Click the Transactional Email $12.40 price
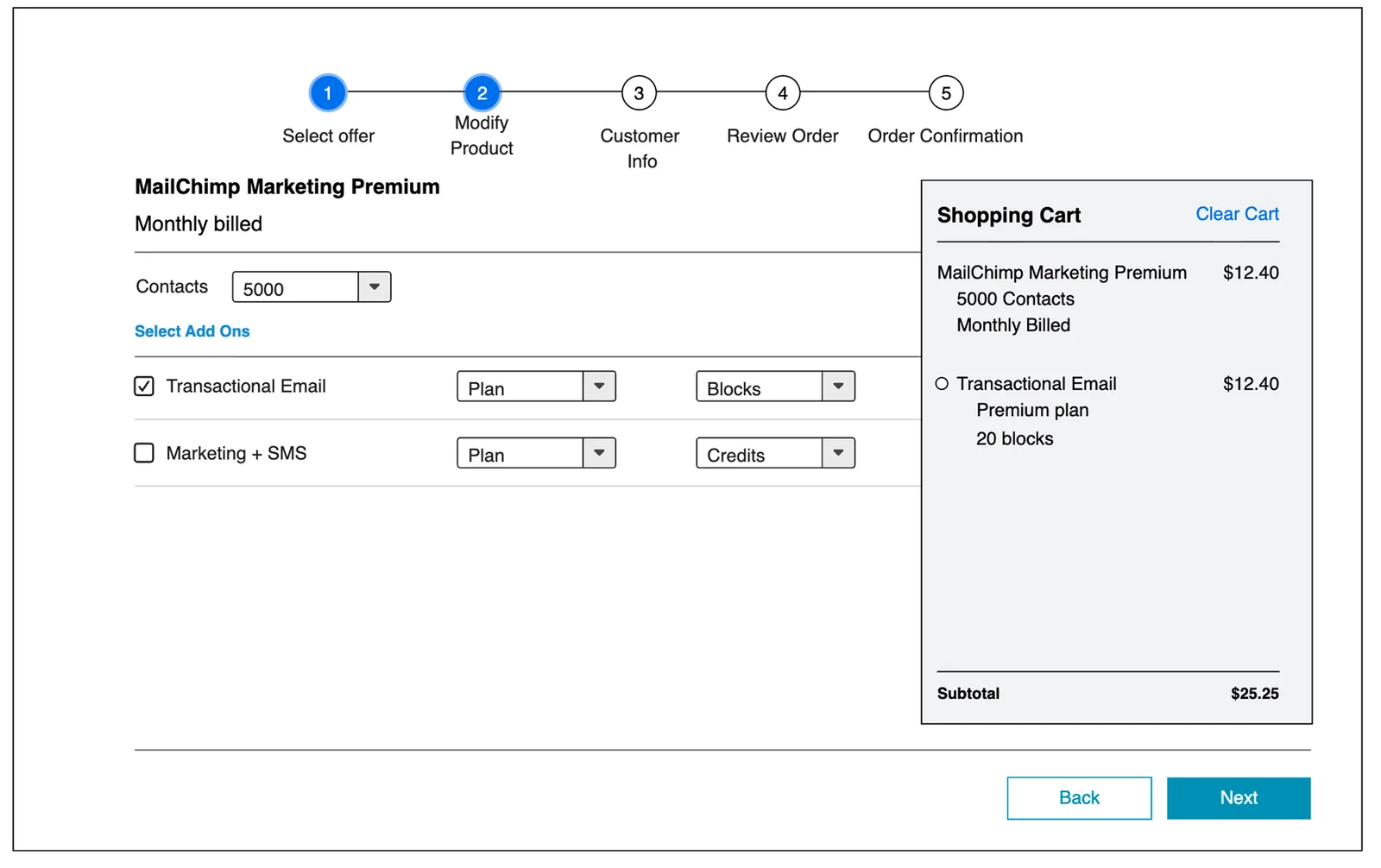 (1251, 384)
